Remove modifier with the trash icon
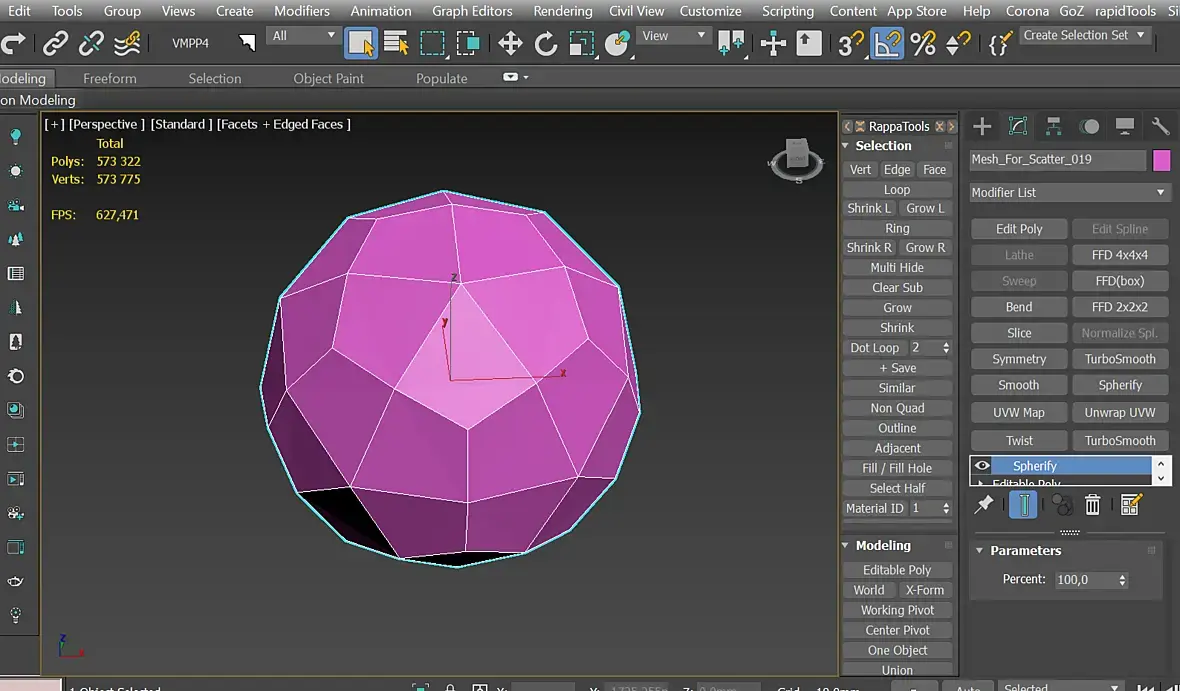This screenshot has height=691, width=1180. click(x=1093, y=505)
